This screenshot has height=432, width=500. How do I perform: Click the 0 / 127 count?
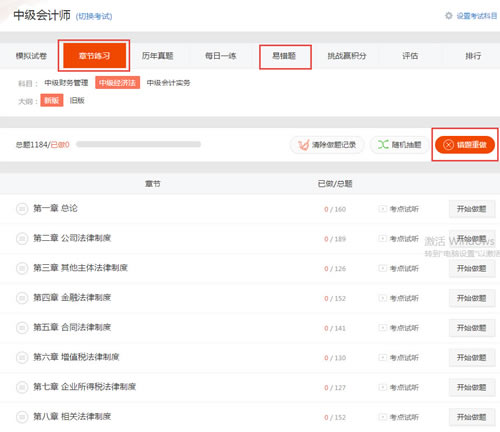click(x=335, y=388)
